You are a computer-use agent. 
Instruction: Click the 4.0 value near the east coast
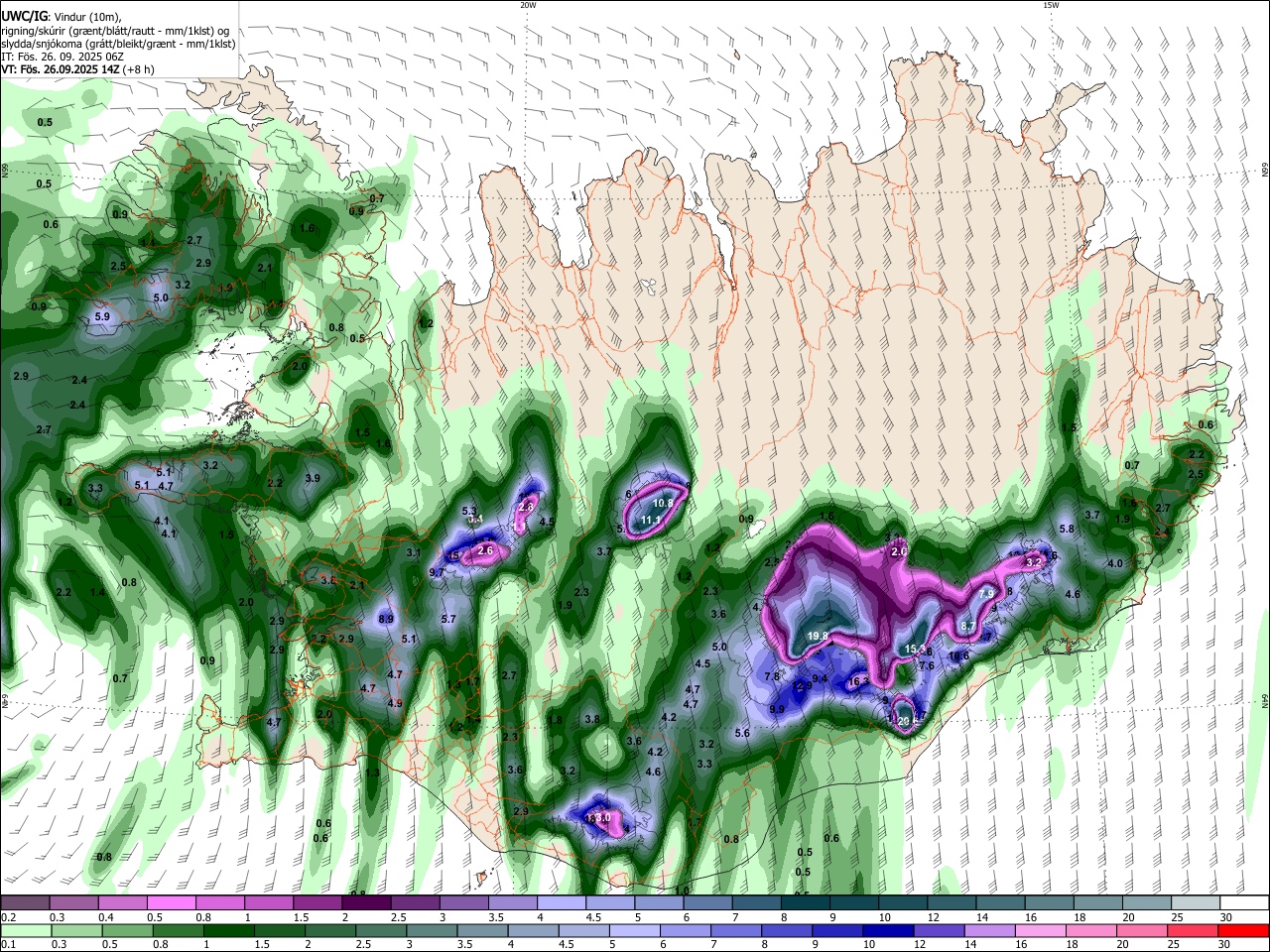[x=1115, y=563]
